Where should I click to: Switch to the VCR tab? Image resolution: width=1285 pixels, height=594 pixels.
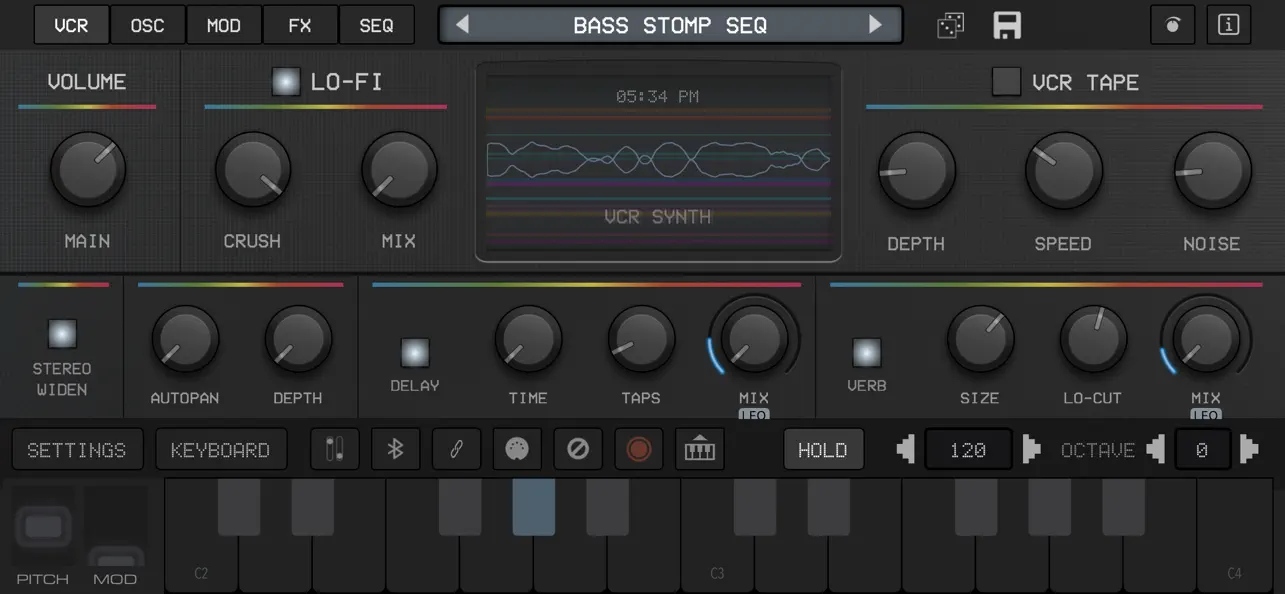pos(71,25)
